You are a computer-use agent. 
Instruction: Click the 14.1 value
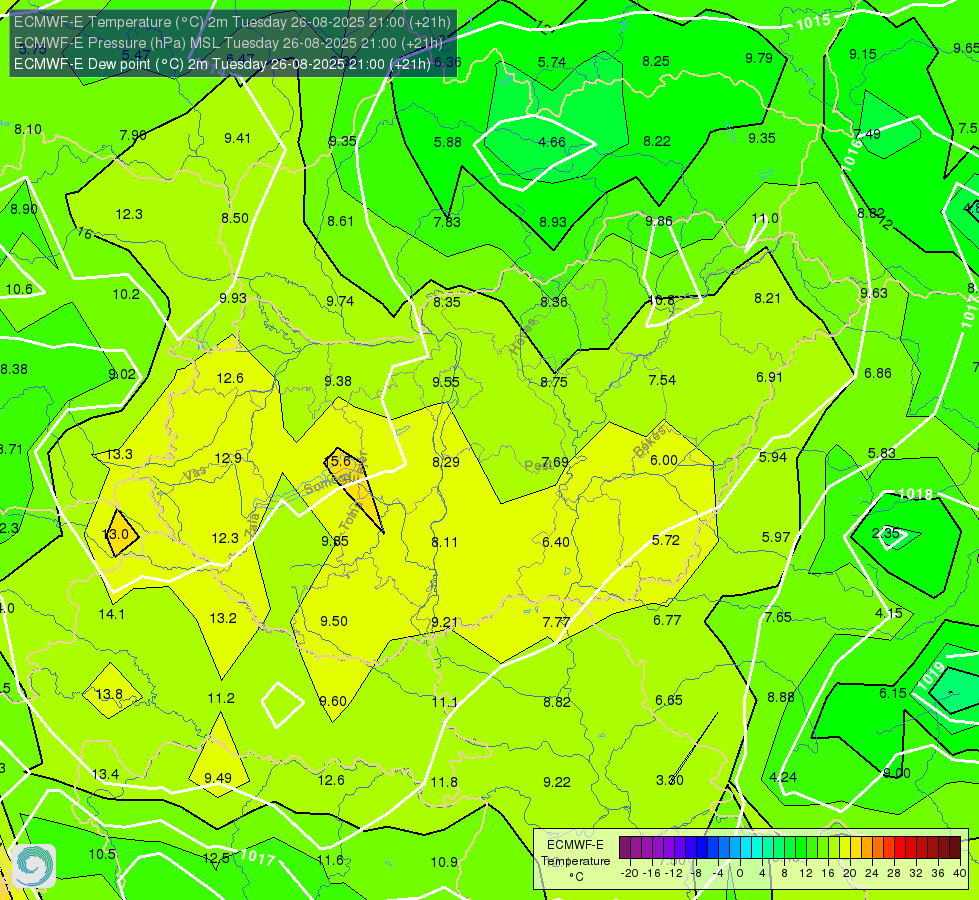point(112,615)
